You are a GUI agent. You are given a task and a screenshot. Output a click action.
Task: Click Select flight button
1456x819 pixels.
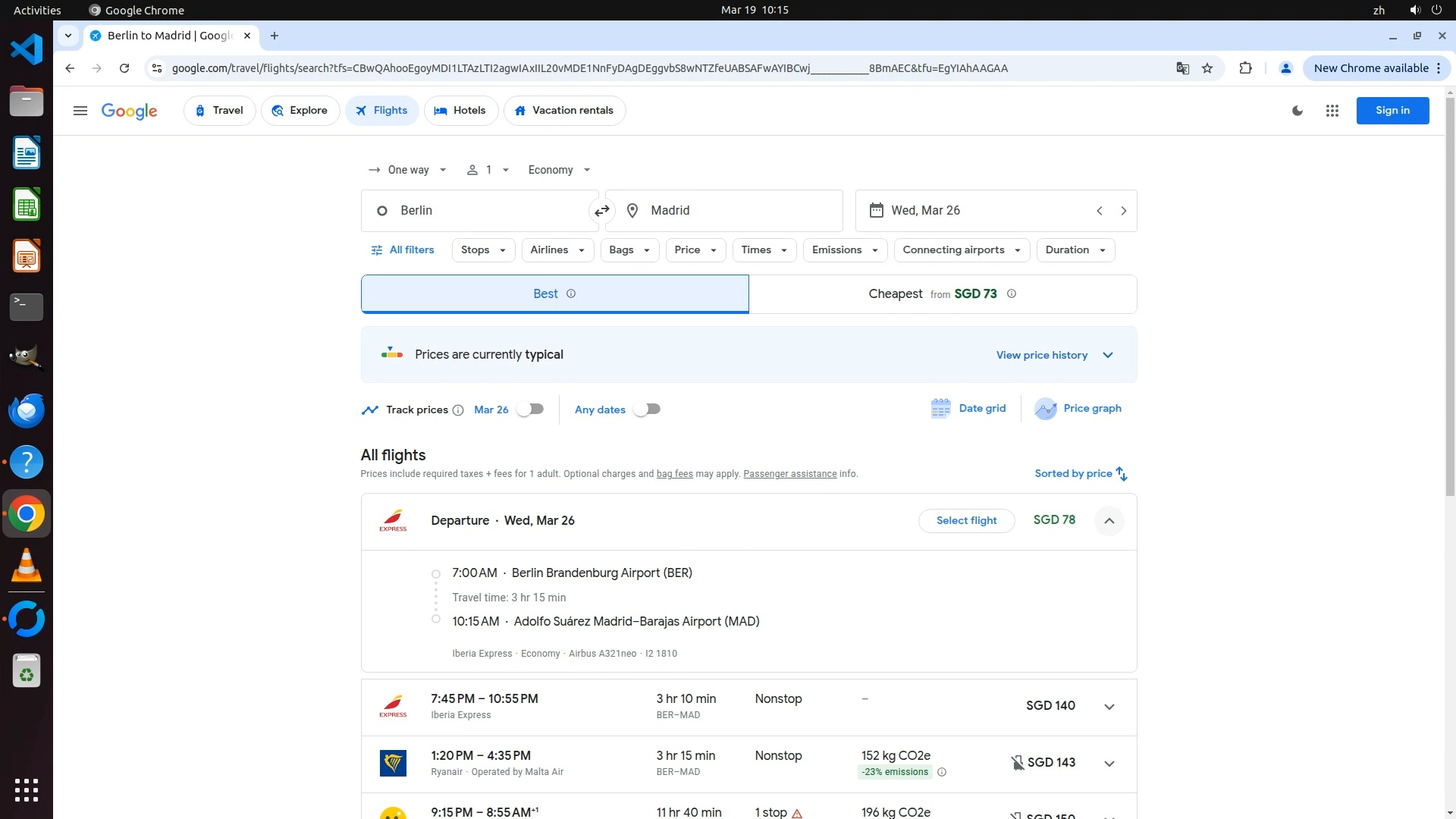(966, 521)
